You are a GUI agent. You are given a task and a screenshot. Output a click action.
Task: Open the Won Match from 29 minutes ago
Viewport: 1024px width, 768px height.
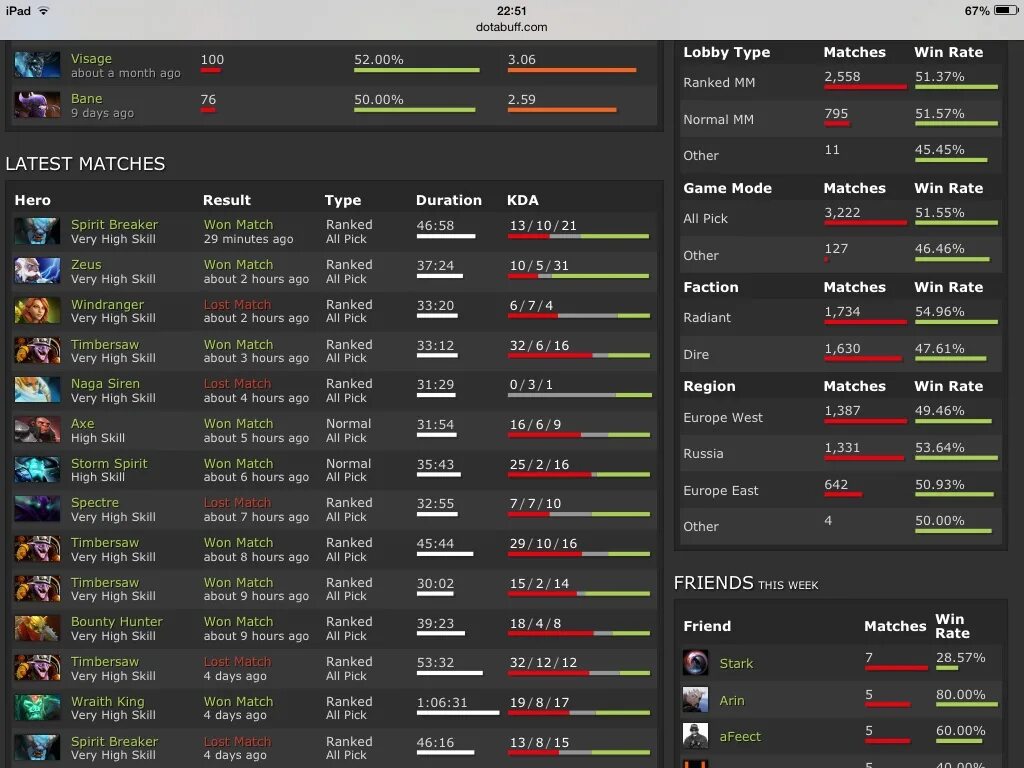click(x=238, y=225)
